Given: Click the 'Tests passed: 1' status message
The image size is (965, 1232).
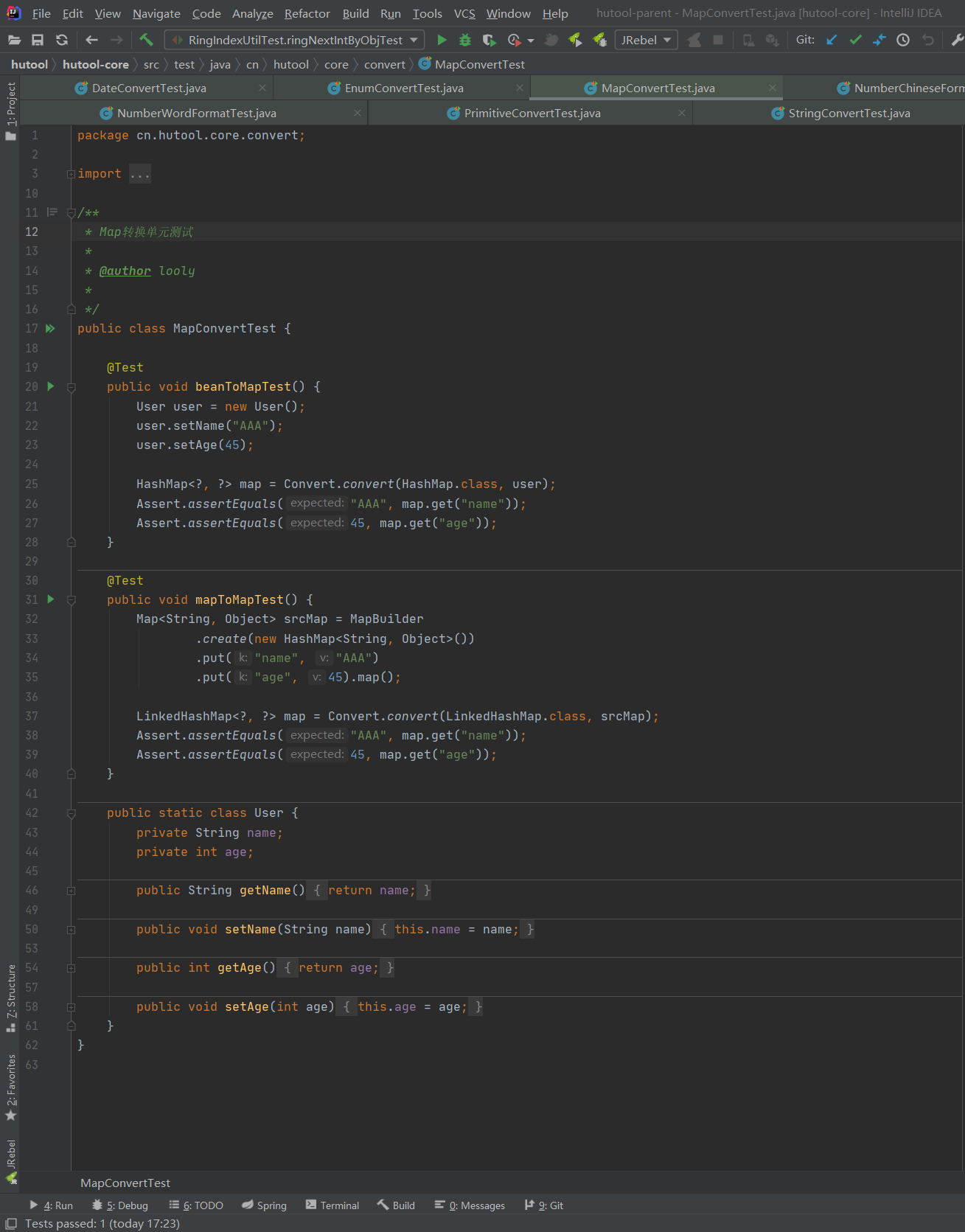Looking at the screenshot, I should (x=102, y=1223).
